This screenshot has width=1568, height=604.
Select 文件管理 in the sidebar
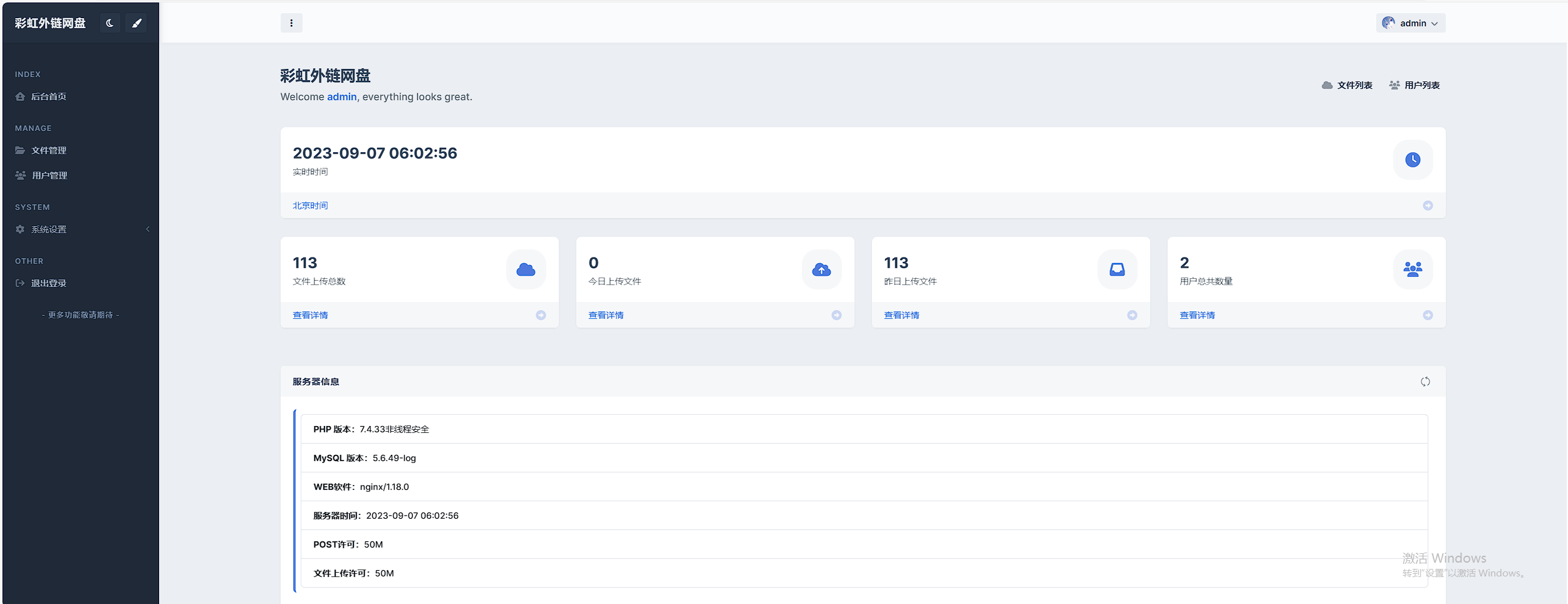pyautogui.click(x=49, y=150)
